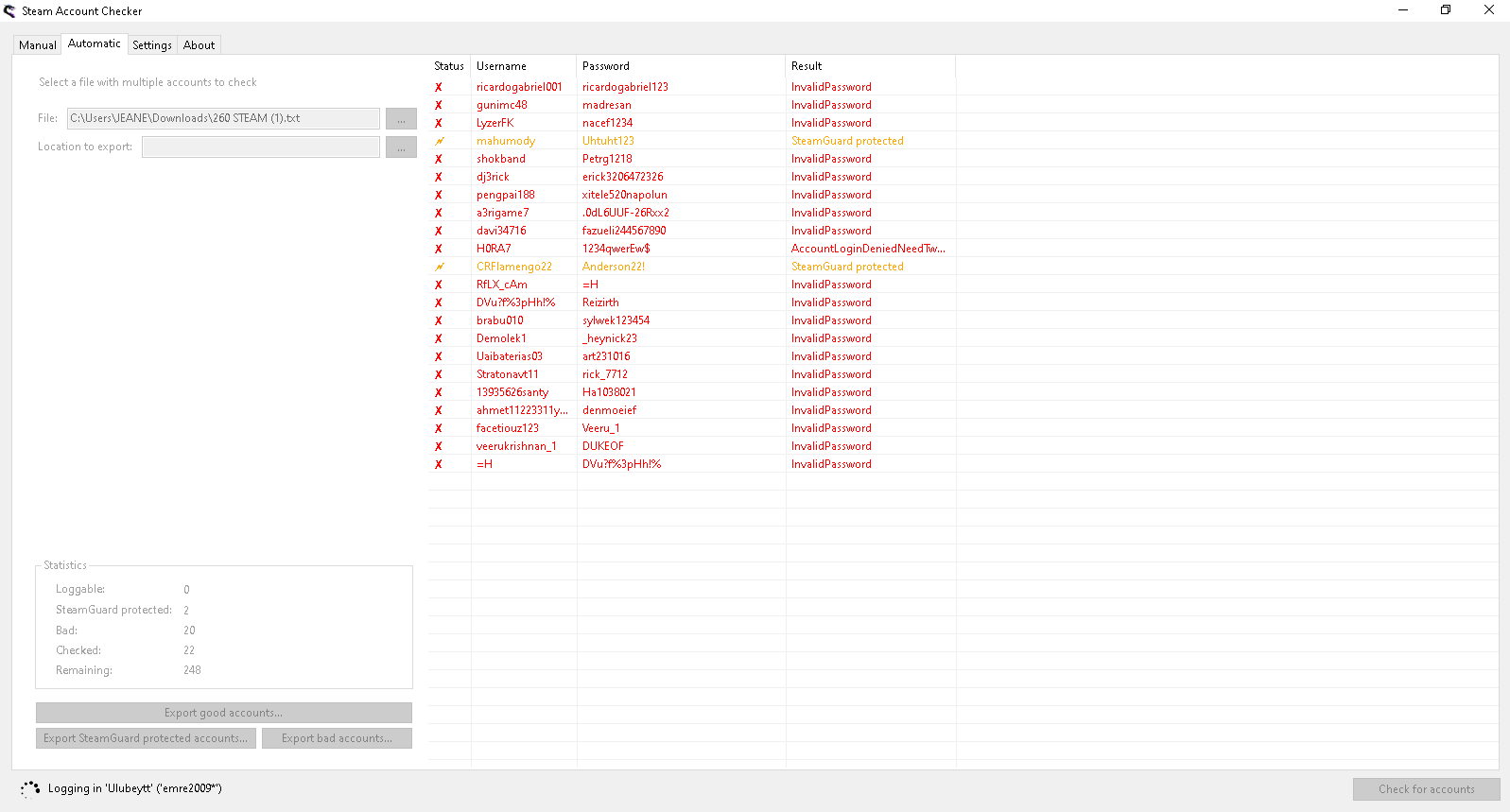Click the red X icon for ricardogabriel001

click(439, 87)
